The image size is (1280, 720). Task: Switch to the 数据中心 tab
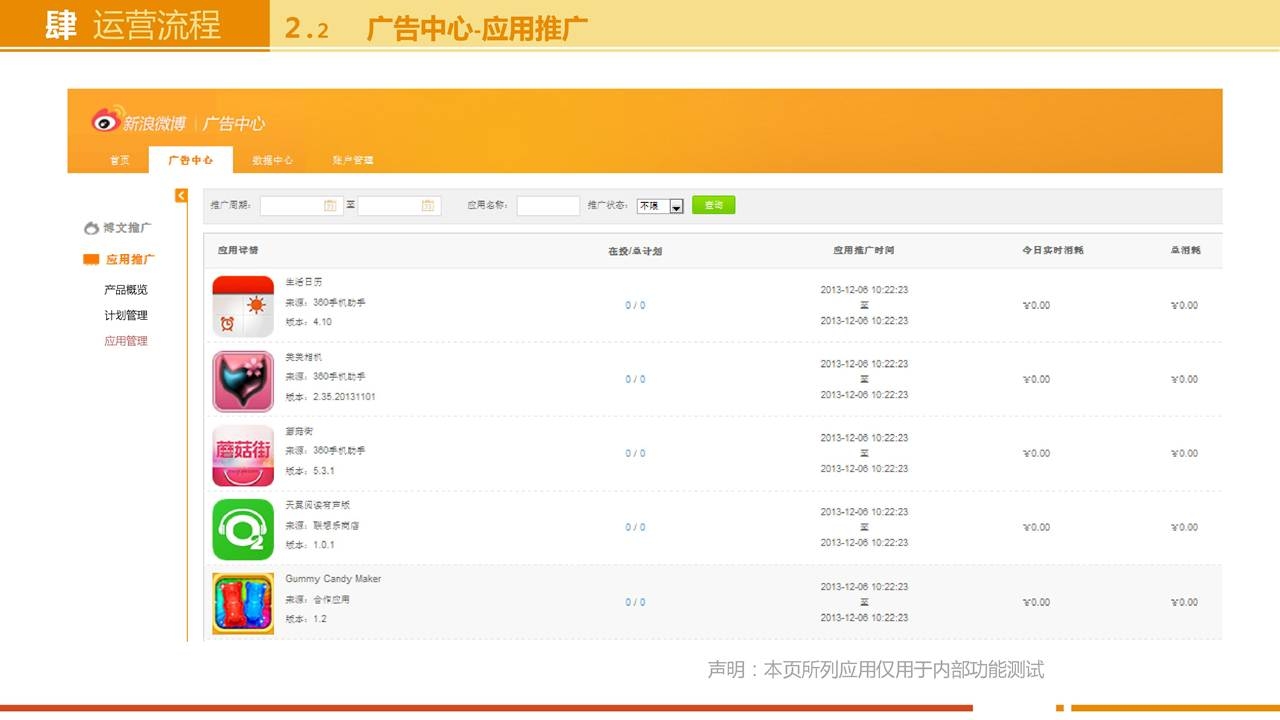click(x=272, y=160)
